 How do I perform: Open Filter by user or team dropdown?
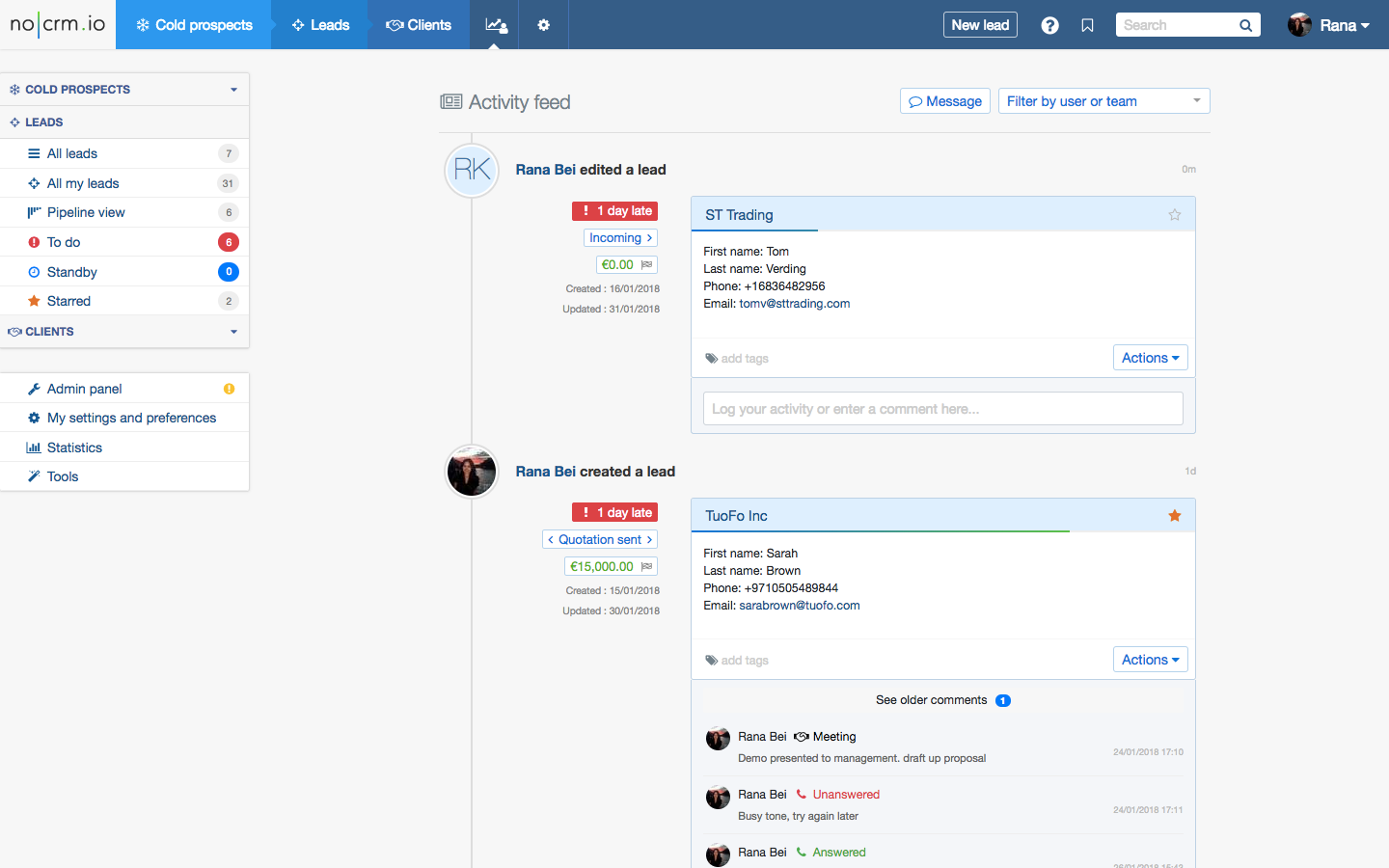pos(1103,101)
